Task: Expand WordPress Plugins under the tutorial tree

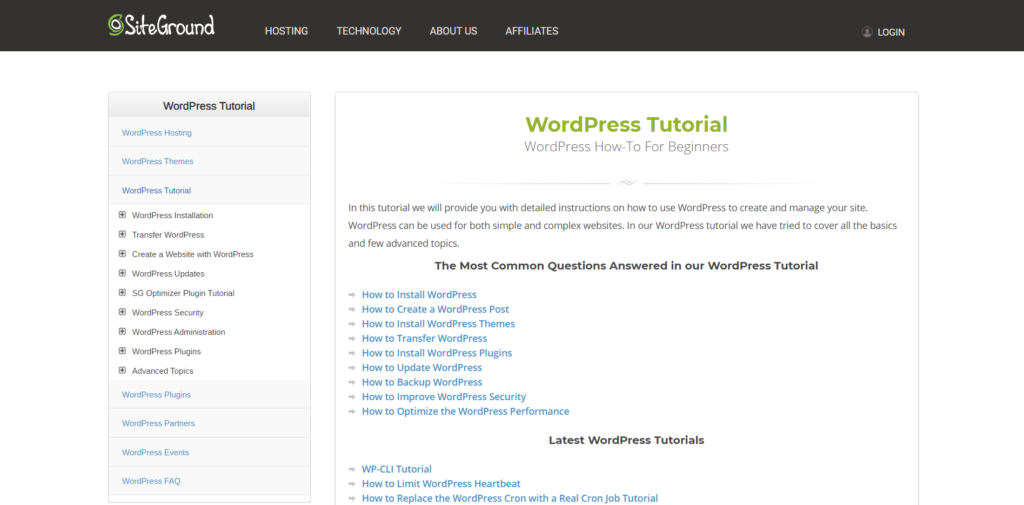Action: [x=122, y=351]
